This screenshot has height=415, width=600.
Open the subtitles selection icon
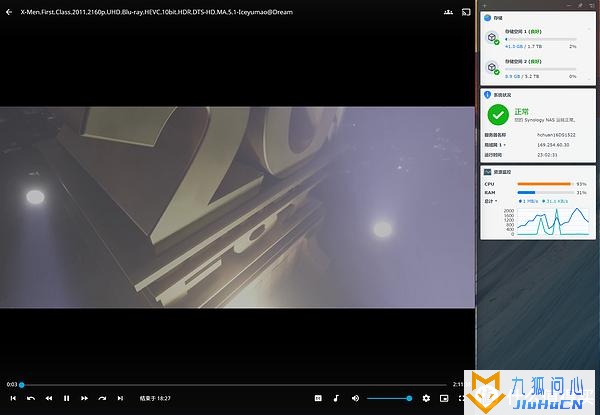point(318,398)
